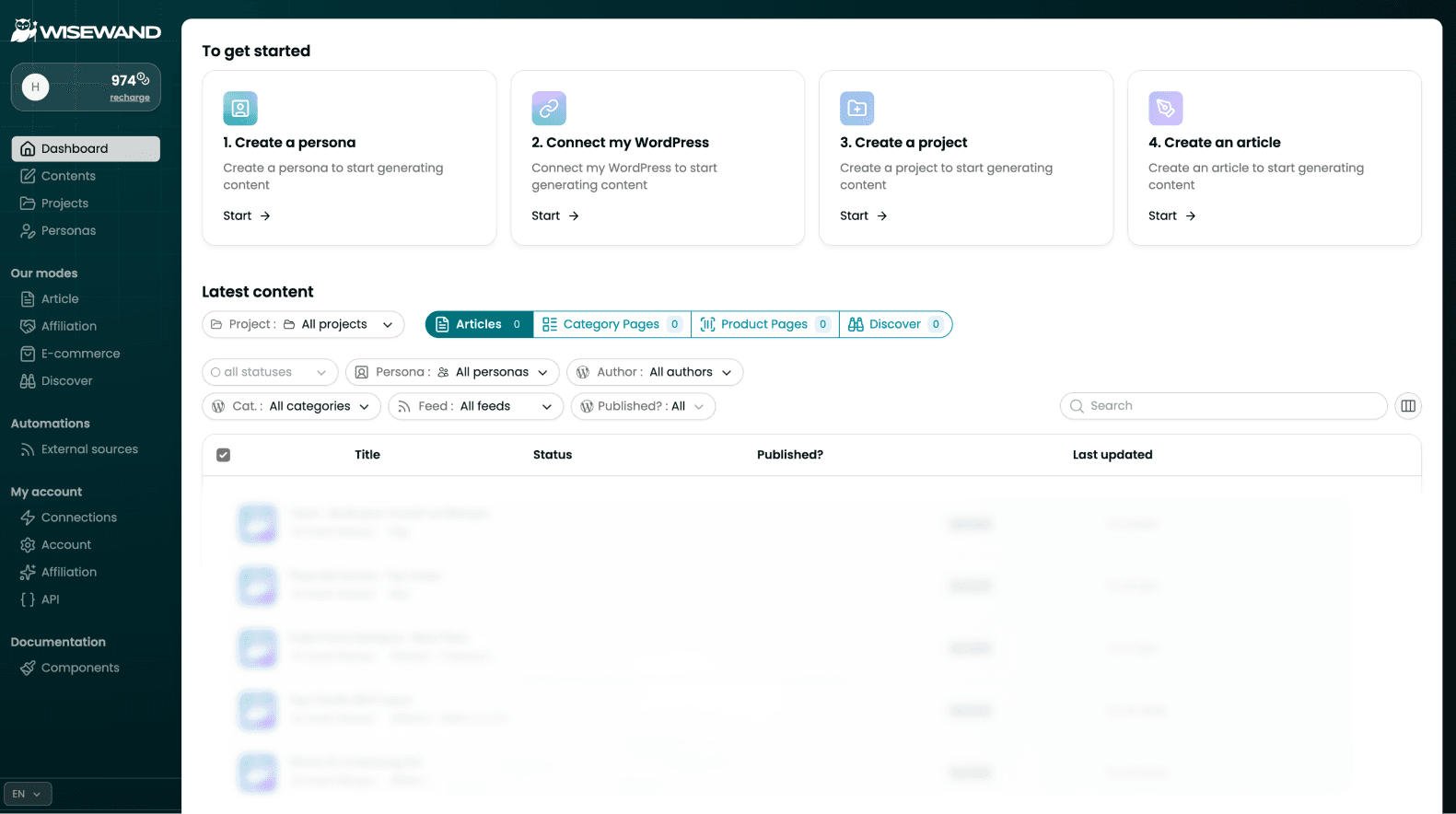Toggle the select-all checkbox in table header
This screenshot has height=814, width=1456.
(x=223, y=455)
